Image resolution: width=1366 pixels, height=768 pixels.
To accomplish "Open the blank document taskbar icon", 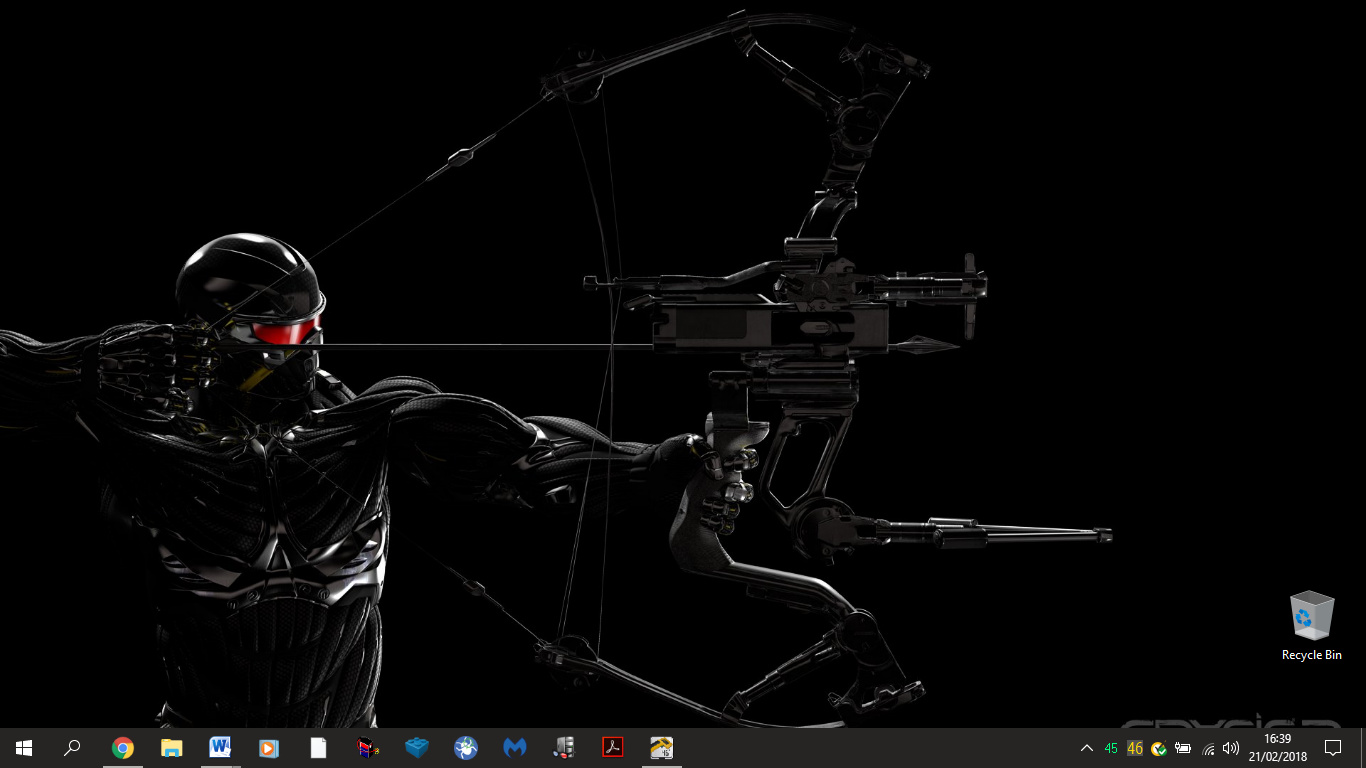I will 318,748.
